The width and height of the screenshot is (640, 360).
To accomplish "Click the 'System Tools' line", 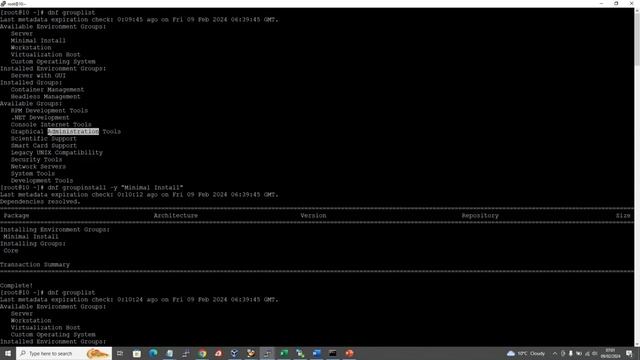I will tap(33, 173).
